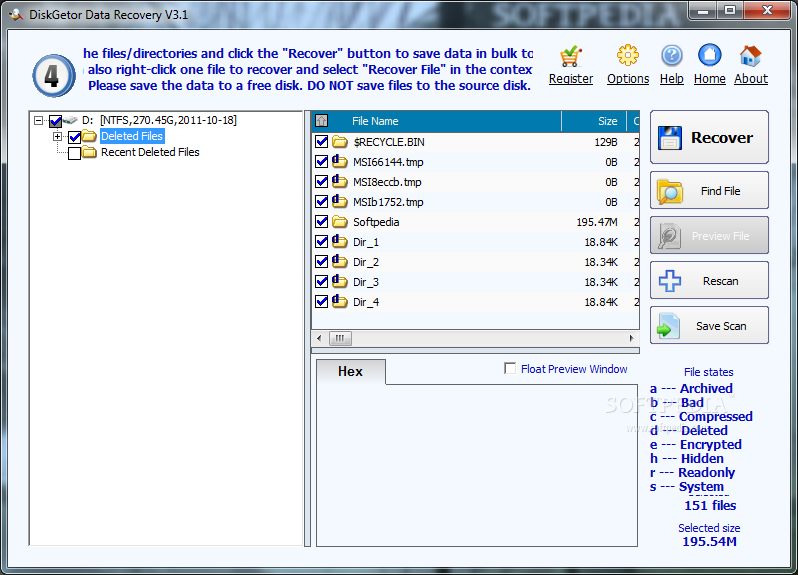Click the $RECYCLE.BIN folder icon
Image resolution: width=798 pixels, height=575 pixels.
[x=339, y=141]
